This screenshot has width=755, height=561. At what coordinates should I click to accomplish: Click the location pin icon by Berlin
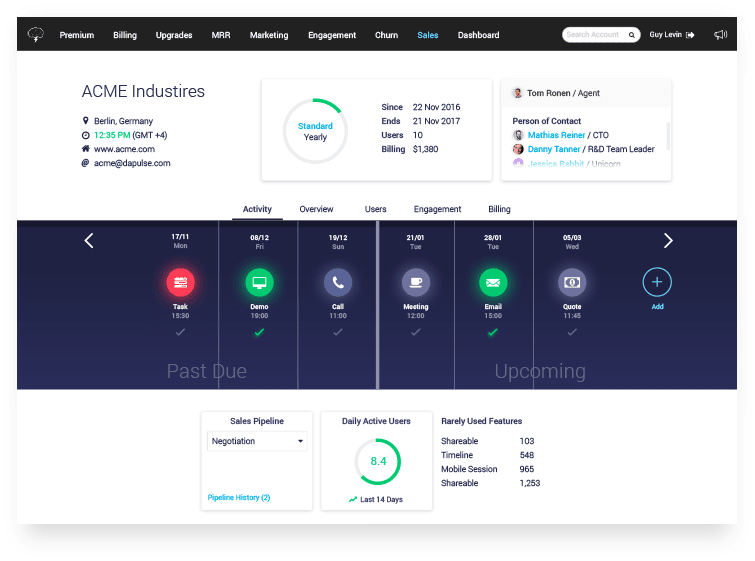coord(86,120)
